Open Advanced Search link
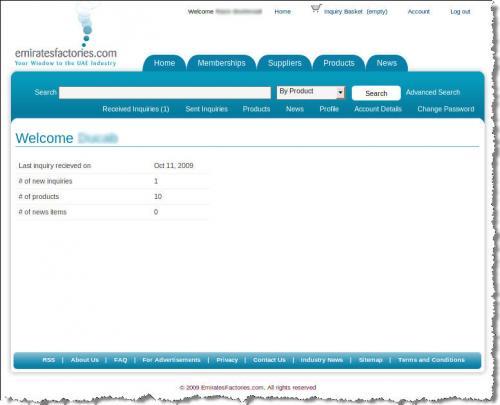This screenshot has width=500, height=405. [x=433, y=92]
